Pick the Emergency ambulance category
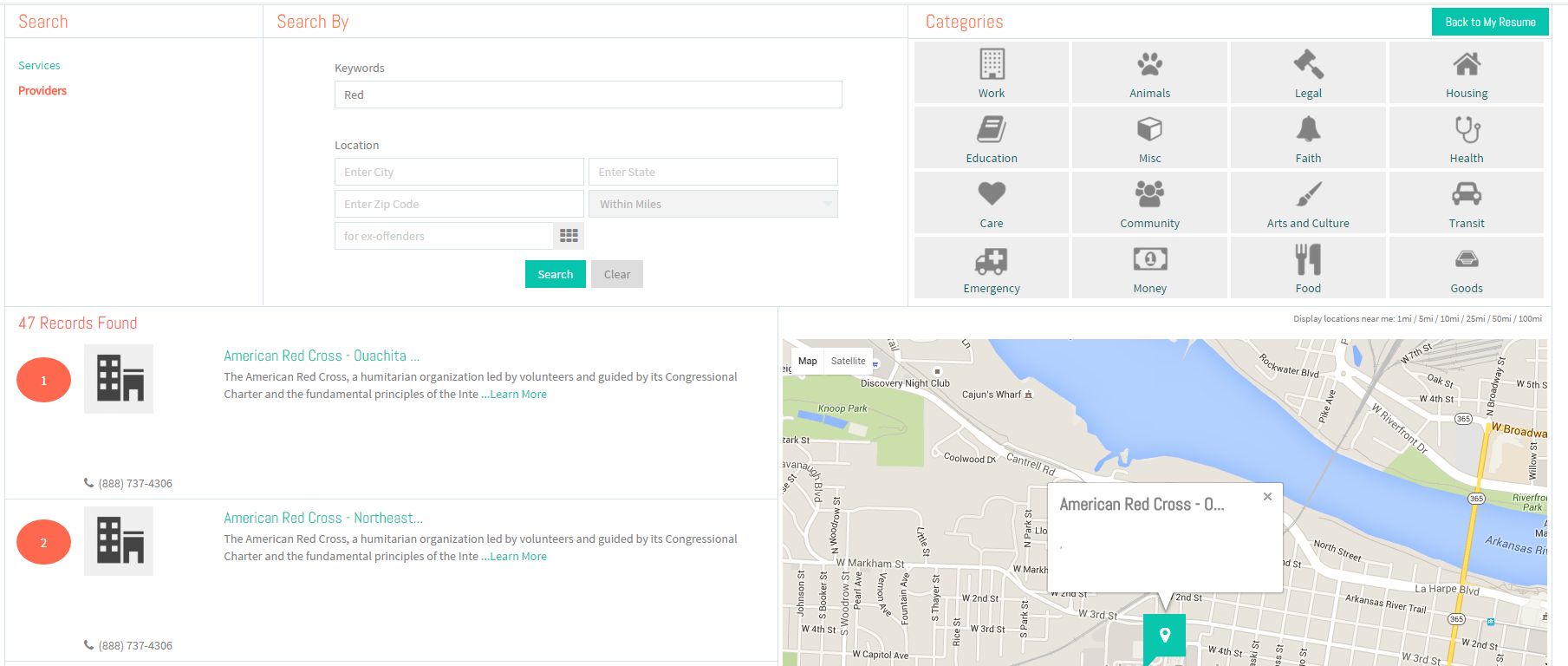Screen dimensions: 1568x666 992,268
